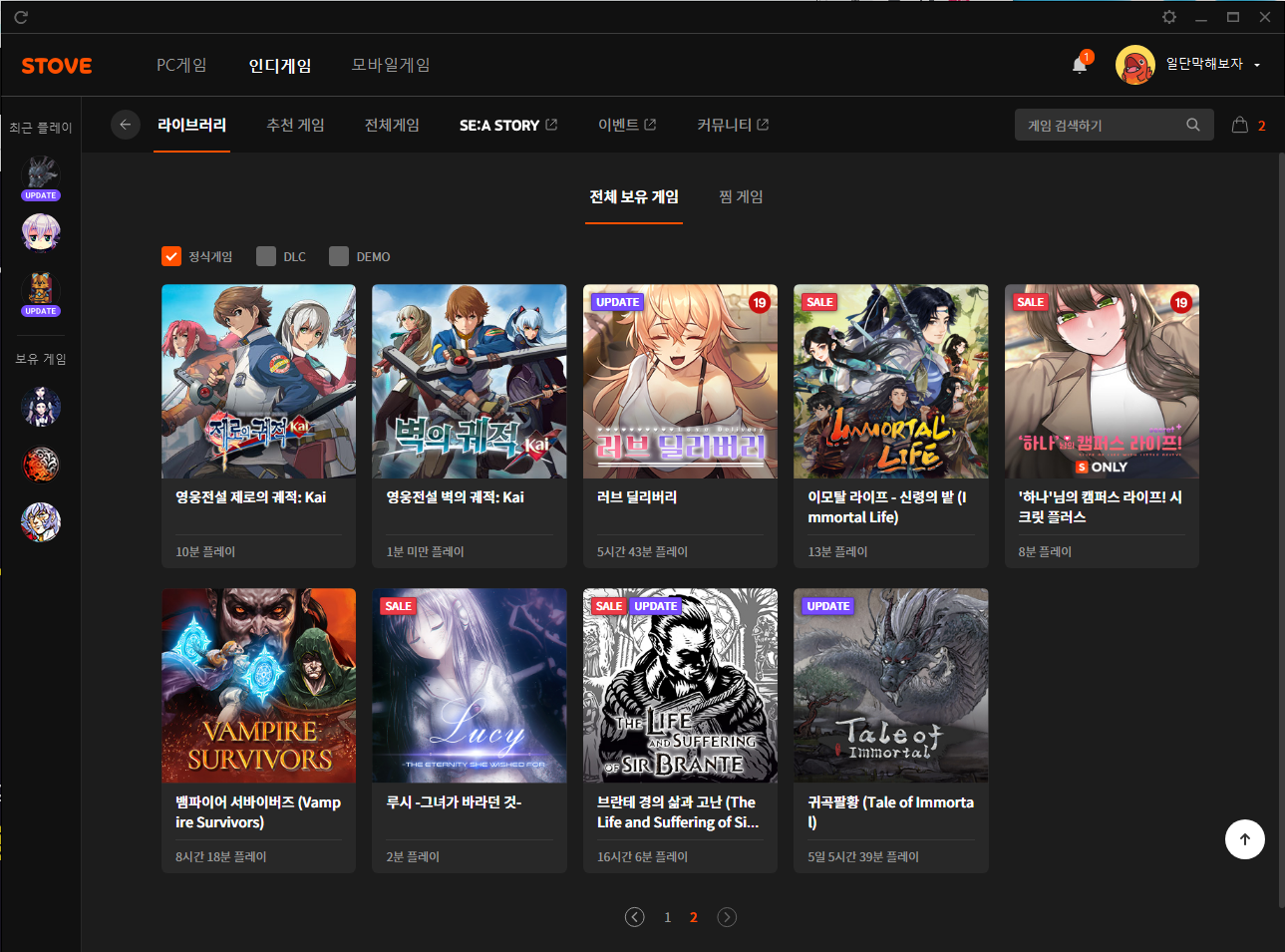
Task: Click the notification bell icon
Action: click(x=1080, y=66)
